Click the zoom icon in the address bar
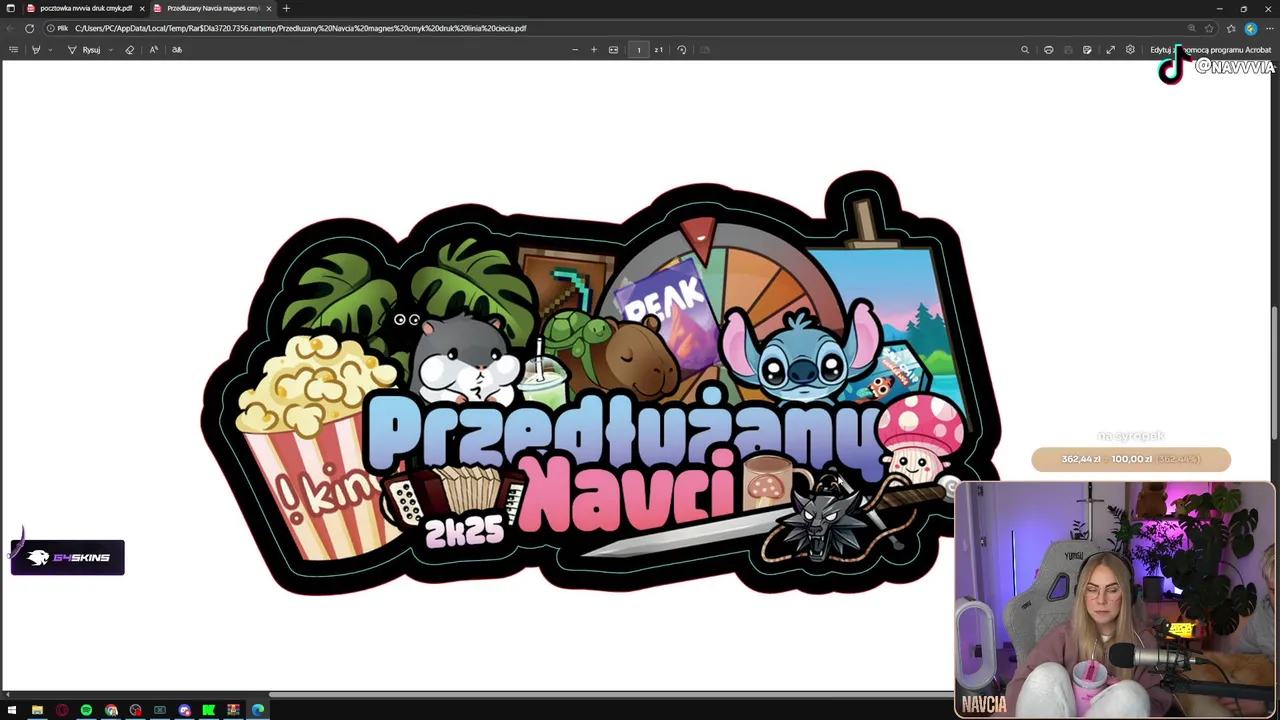Viewport: 1280px width, 720px height. click(x=1191, y=28)
